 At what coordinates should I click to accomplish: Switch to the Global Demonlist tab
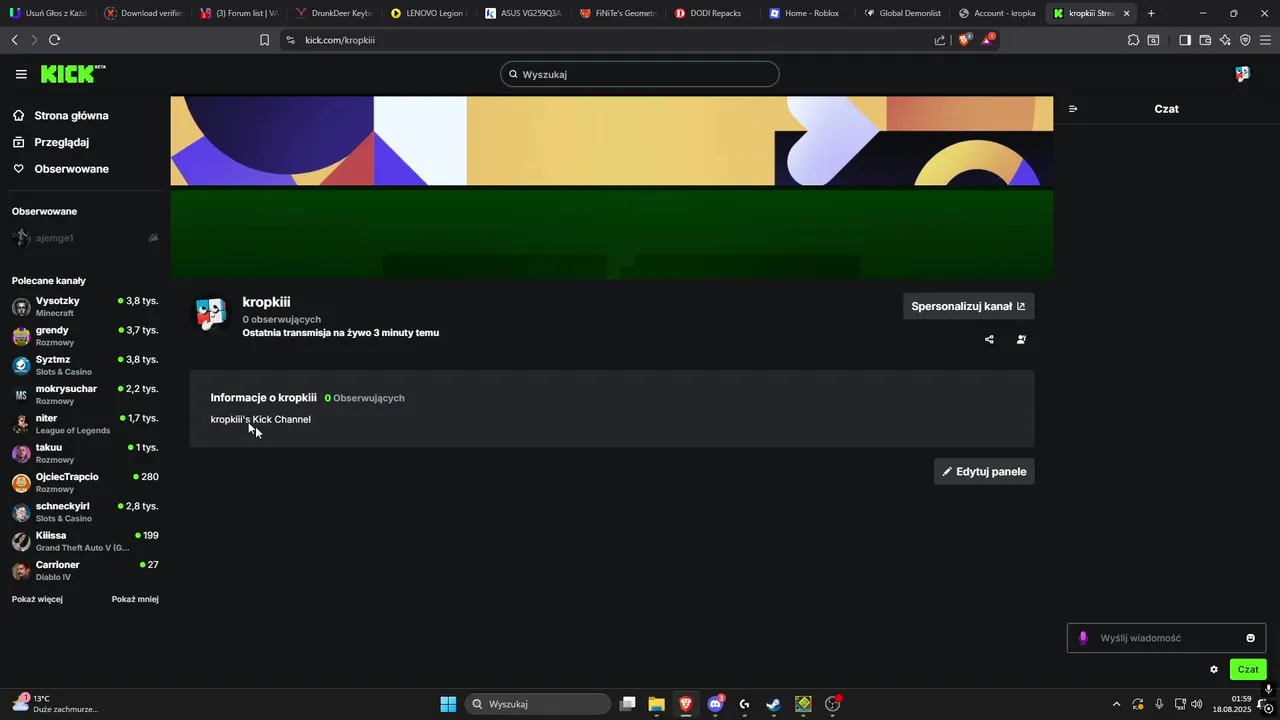(902, 13)
